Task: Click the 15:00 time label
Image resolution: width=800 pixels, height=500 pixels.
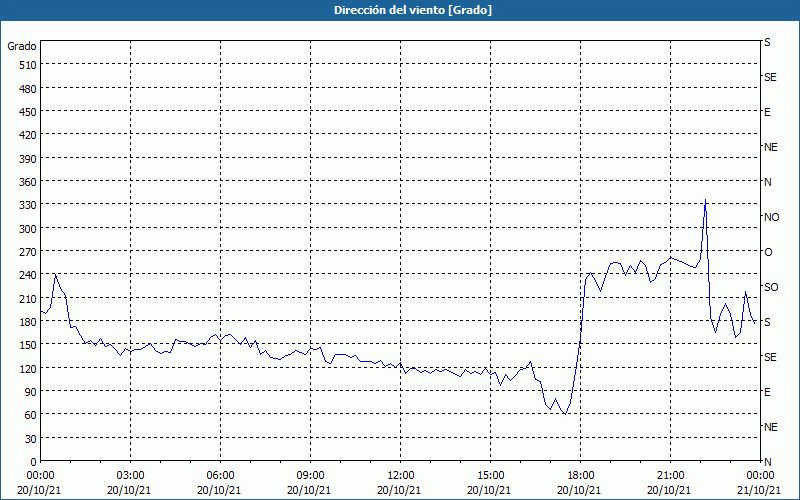Action: pyautogui.click(x=490, y=476)
